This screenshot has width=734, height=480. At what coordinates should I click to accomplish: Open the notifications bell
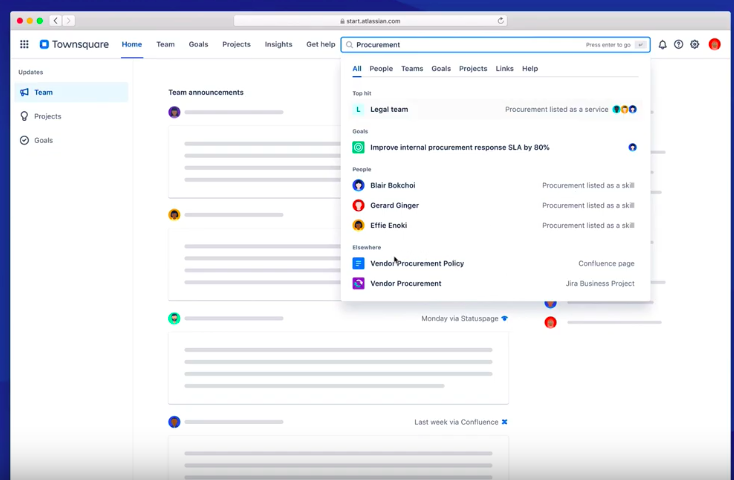662,44
